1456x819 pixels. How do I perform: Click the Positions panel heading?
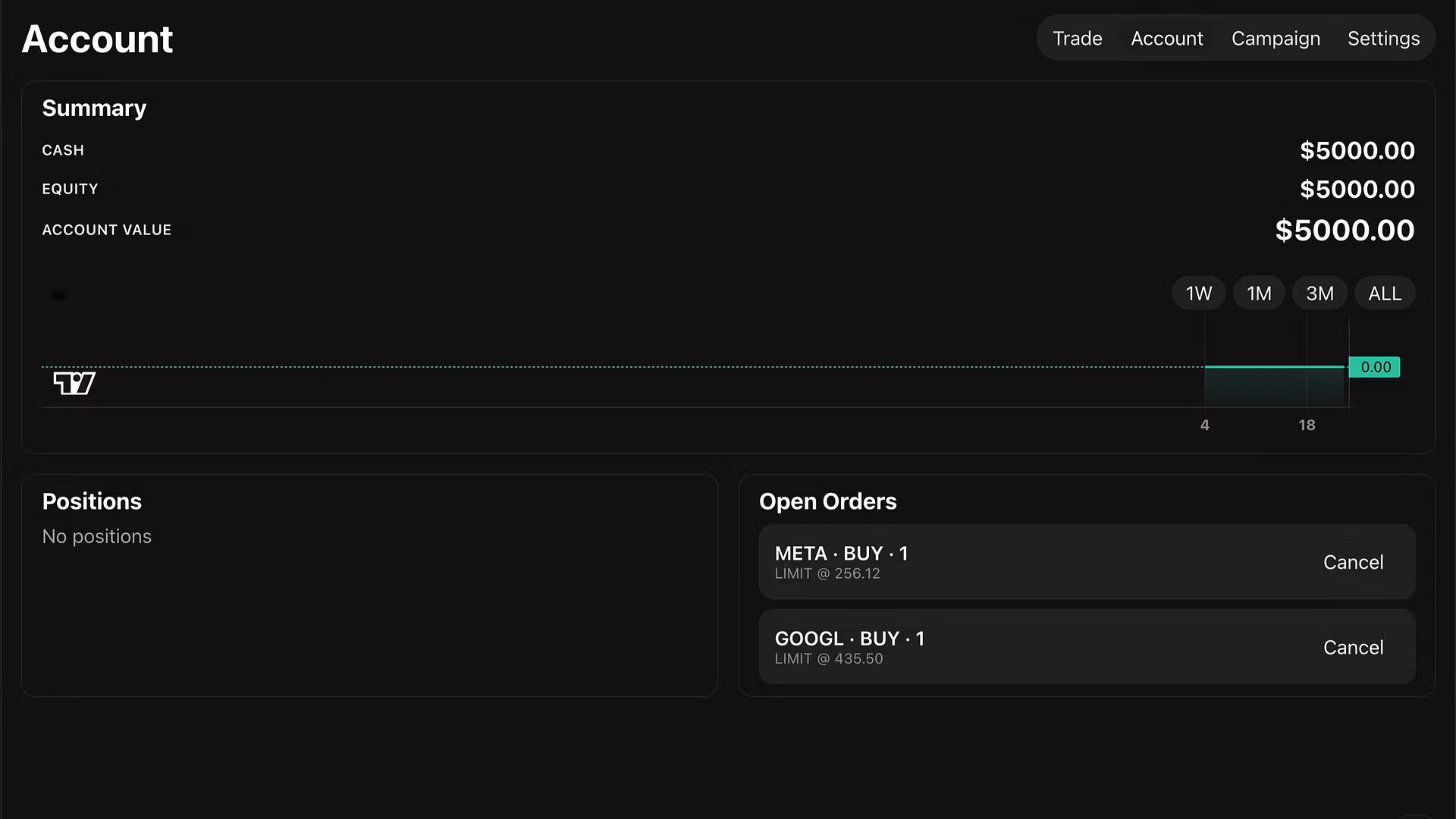point(92,501)
